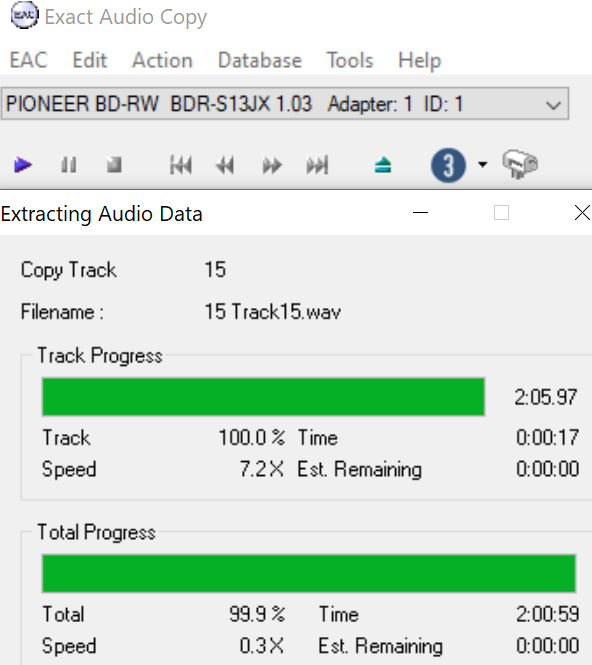Viewport: 592px width, 665px height.
Task: Eject the disc with eject icon
Action: point(383,165)
